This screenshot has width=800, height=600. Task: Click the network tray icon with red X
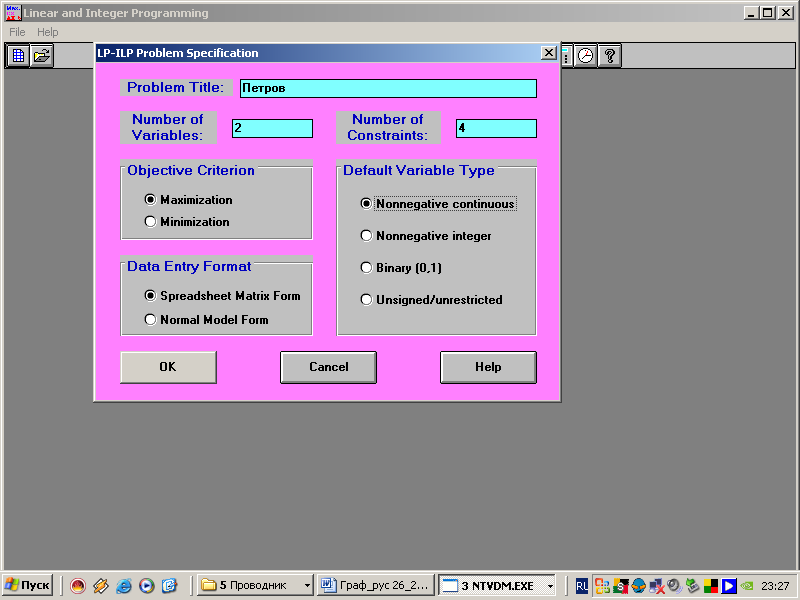tap(657, 586)
